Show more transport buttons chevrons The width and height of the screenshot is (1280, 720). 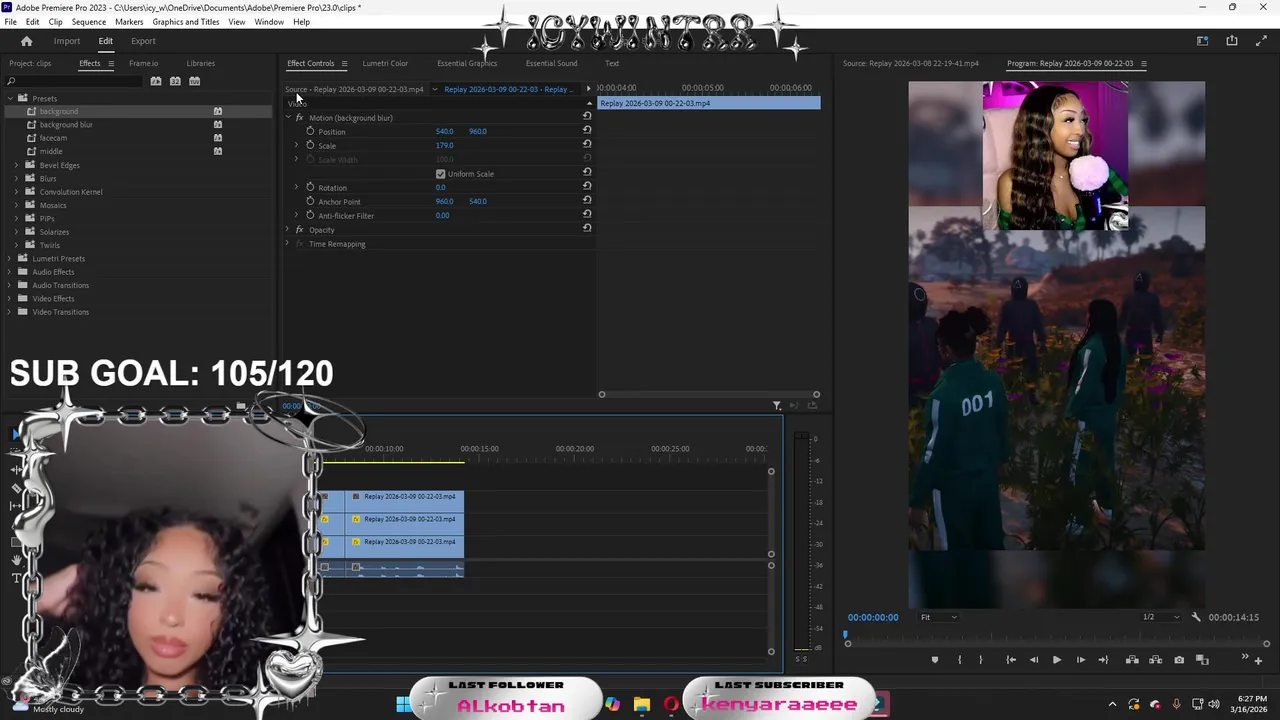point(1245,657)
